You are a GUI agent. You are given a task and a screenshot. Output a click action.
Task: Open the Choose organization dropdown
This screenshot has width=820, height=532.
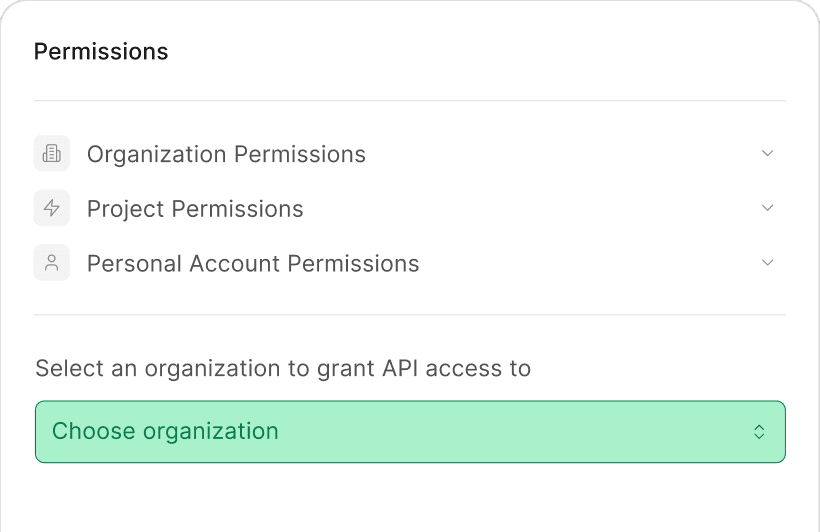(410, 432)
